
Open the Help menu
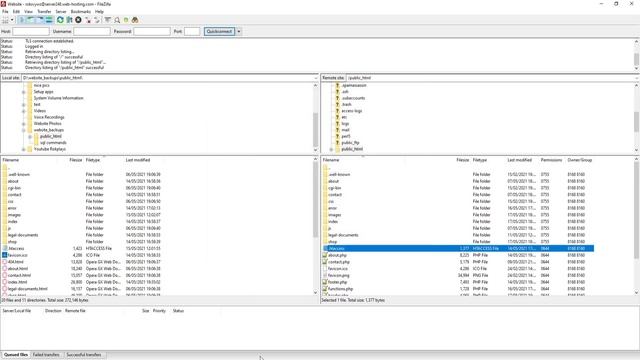[99, 12]
